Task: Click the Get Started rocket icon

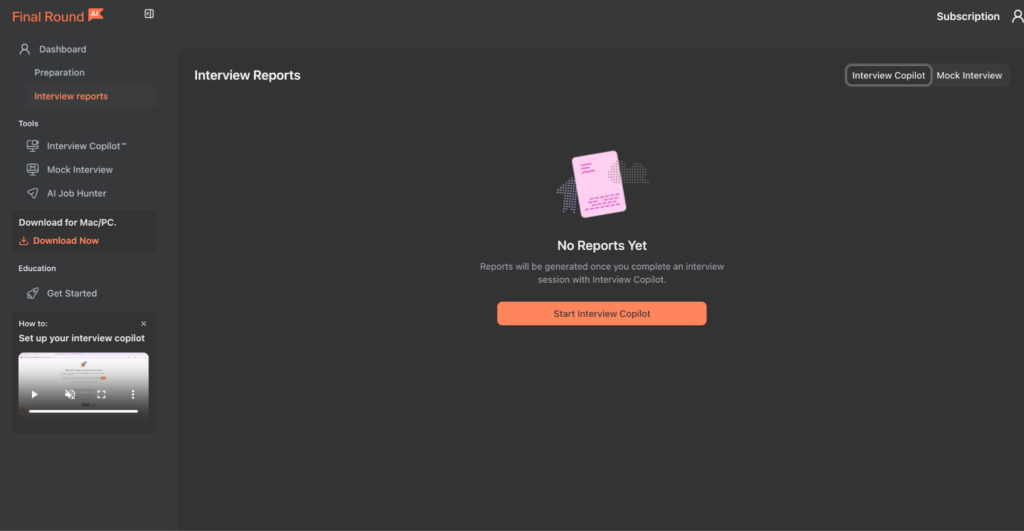Action: click(x=32, y=293)
